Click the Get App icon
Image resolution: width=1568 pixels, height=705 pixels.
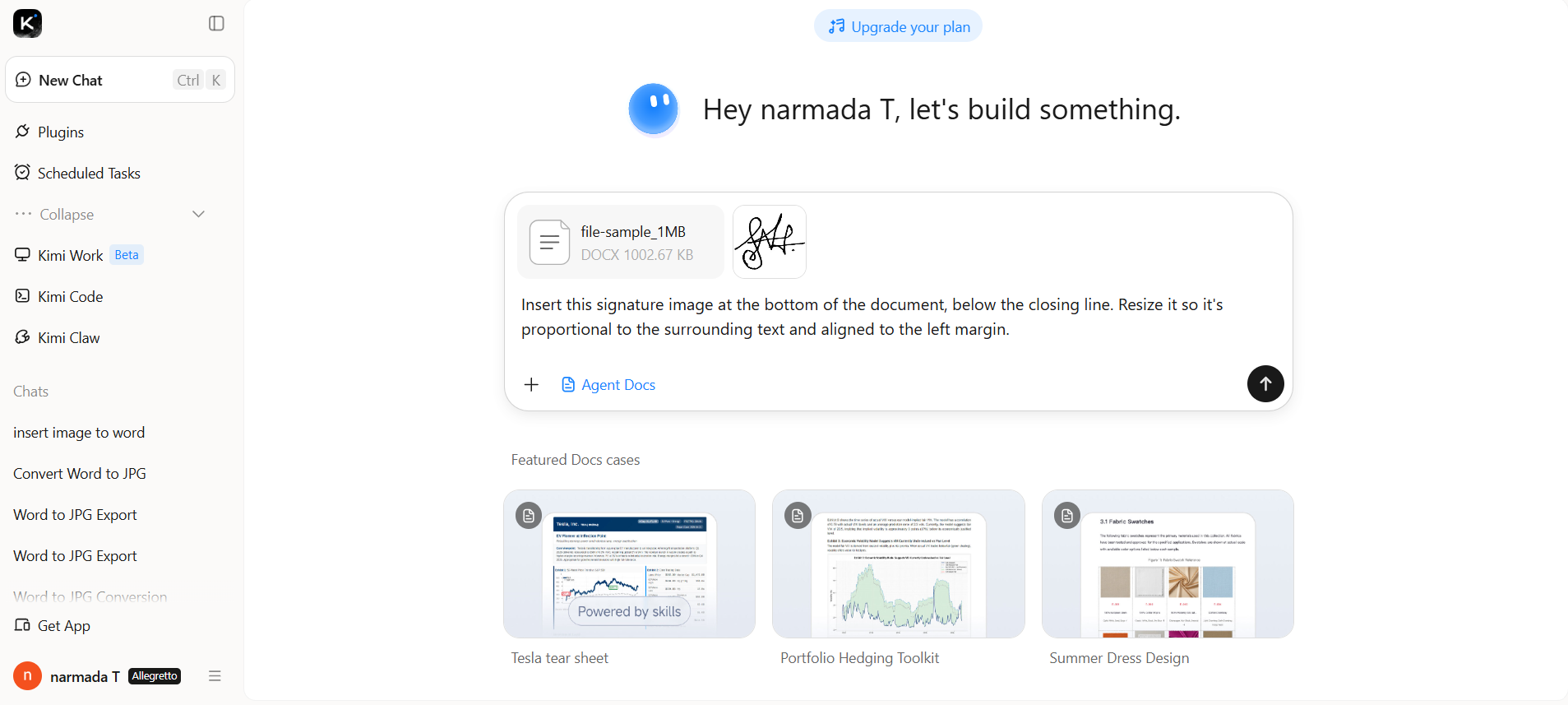[x=22, y=625]
